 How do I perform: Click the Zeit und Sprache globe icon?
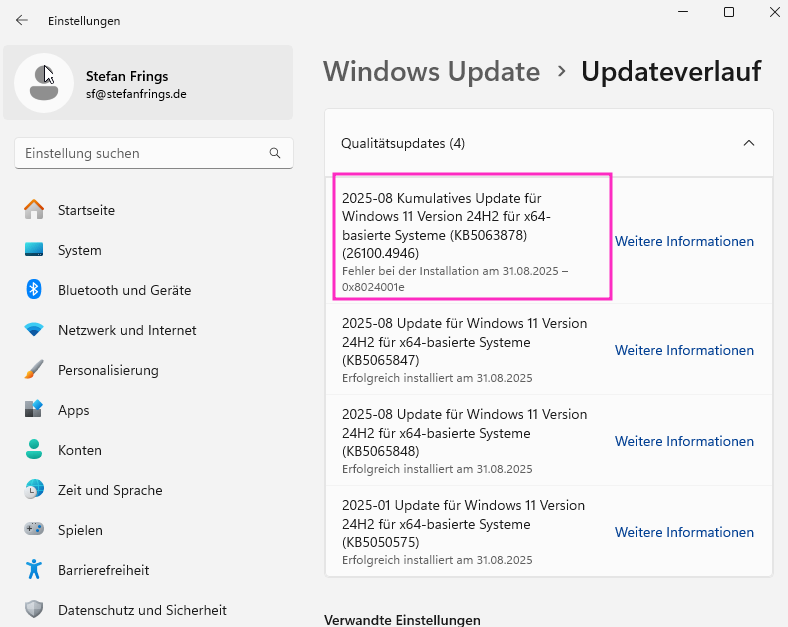[x=34, y=489]
